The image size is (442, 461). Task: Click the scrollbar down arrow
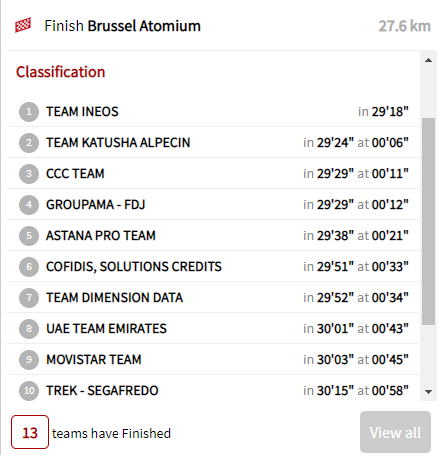[x=429, y=392]
